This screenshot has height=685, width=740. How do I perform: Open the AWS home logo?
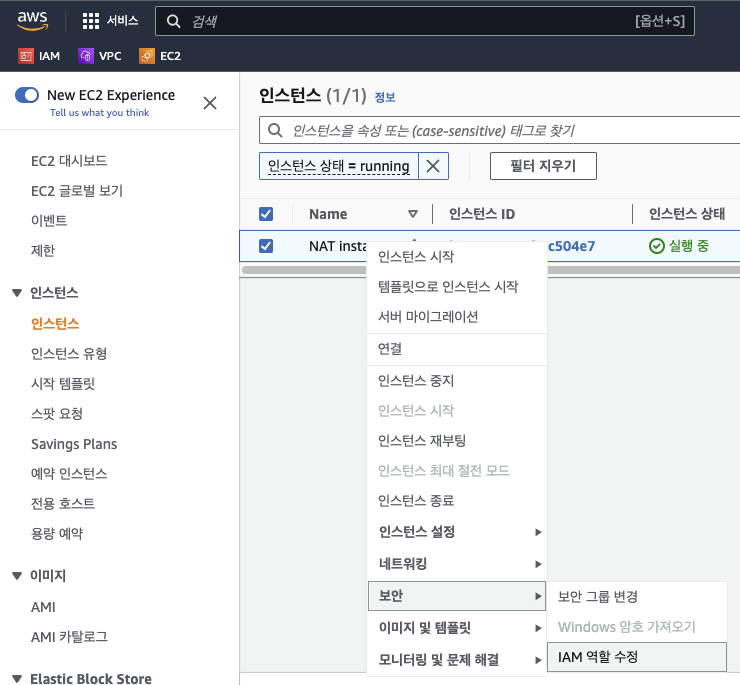coord(33,20)
